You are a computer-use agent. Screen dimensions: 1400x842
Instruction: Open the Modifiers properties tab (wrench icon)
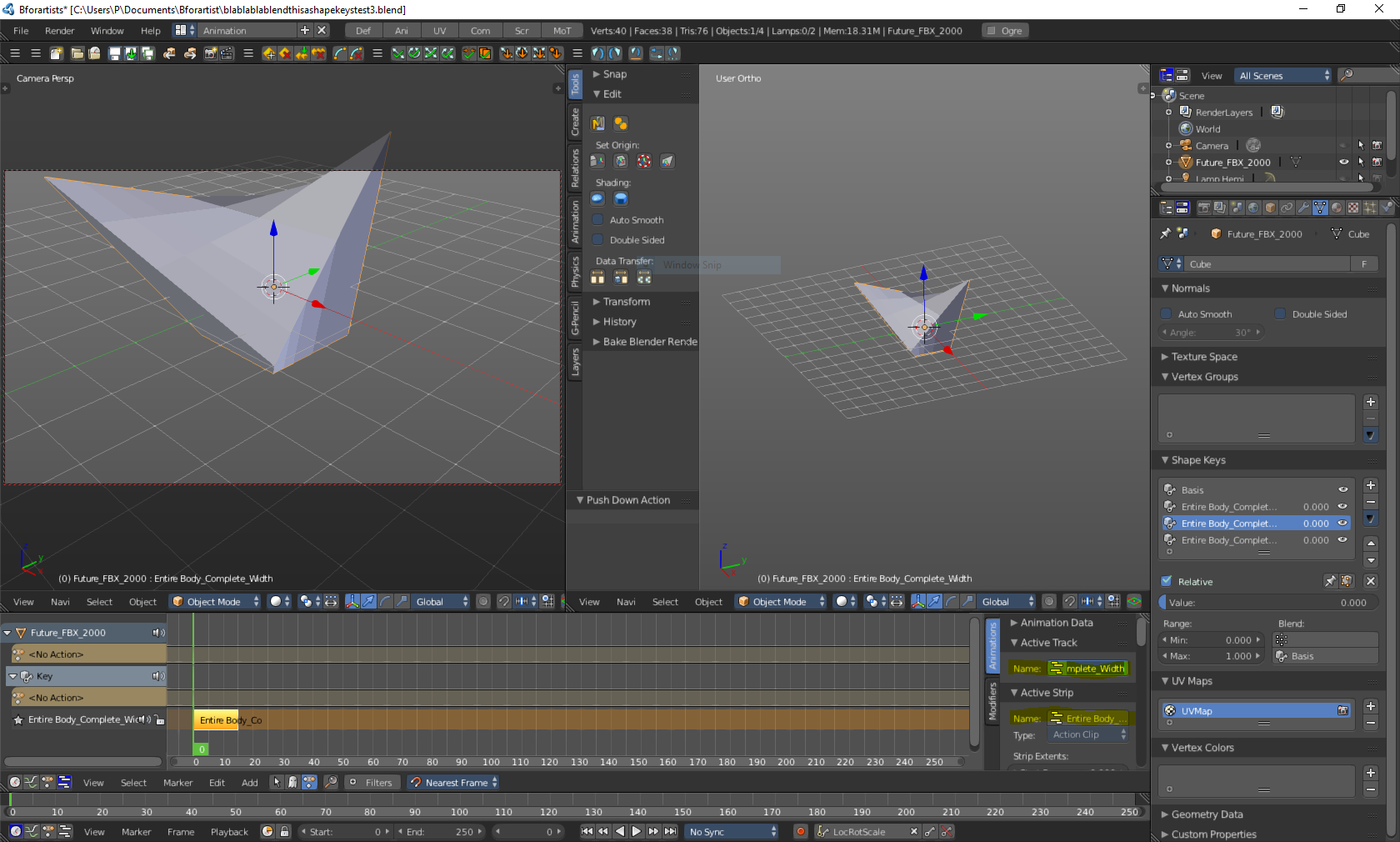[1303, 208]
